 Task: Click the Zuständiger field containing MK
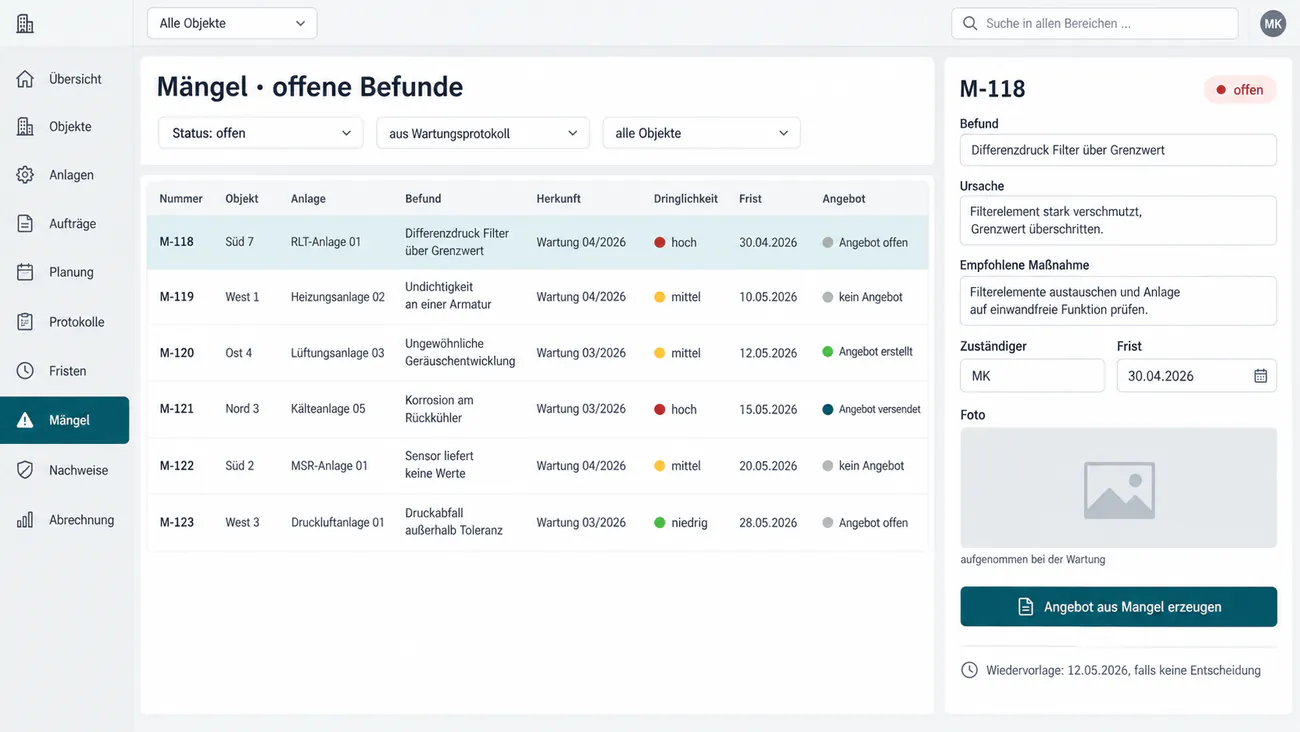coord(1032,376)
